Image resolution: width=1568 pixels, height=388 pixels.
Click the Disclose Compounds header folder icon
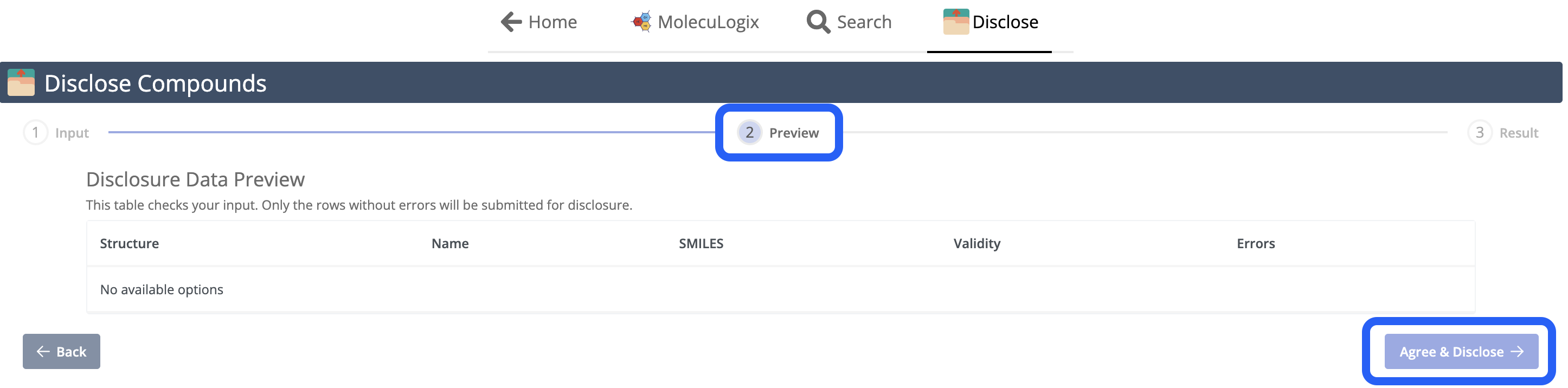pyautogui.click(x=21, y=83)
